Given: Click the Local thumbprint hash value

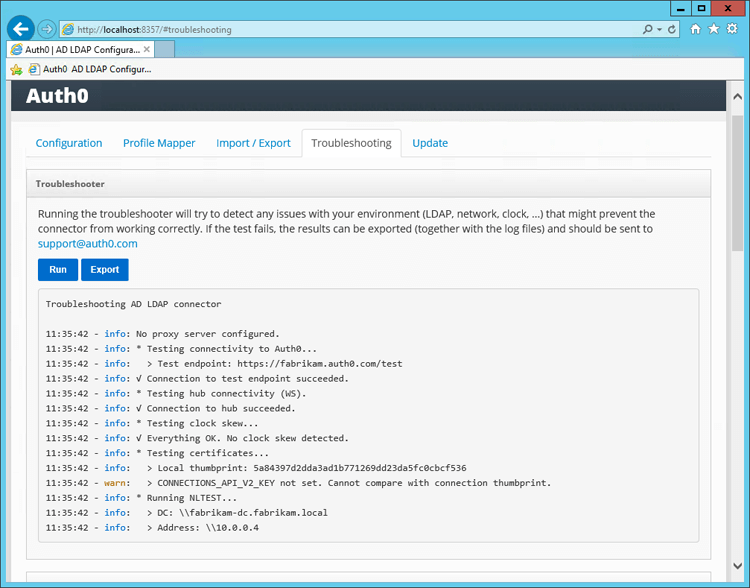Looking at the screenshot, I should coord(360,468).
